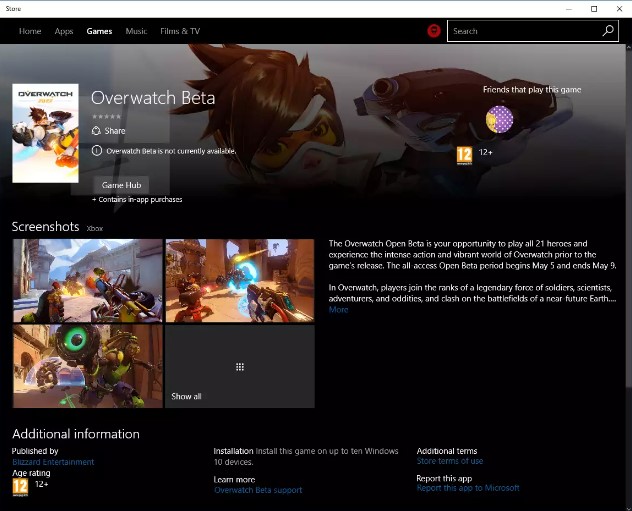The height and width of the screenshot is (511, 632).
Task: Click the search magnifier icon
Action: tap(608, 31)
